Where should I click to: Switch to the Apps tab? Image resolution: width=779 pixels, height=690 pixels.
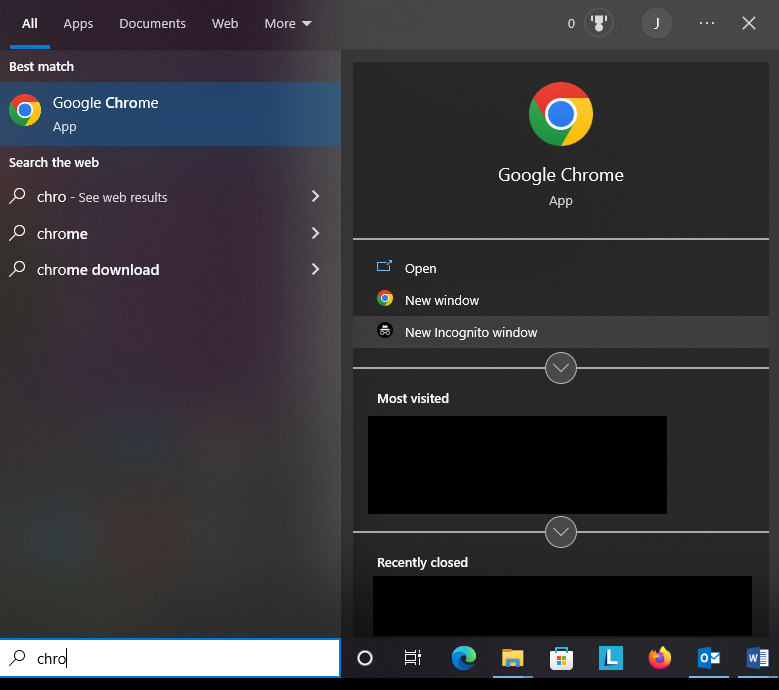coord(78,23)
